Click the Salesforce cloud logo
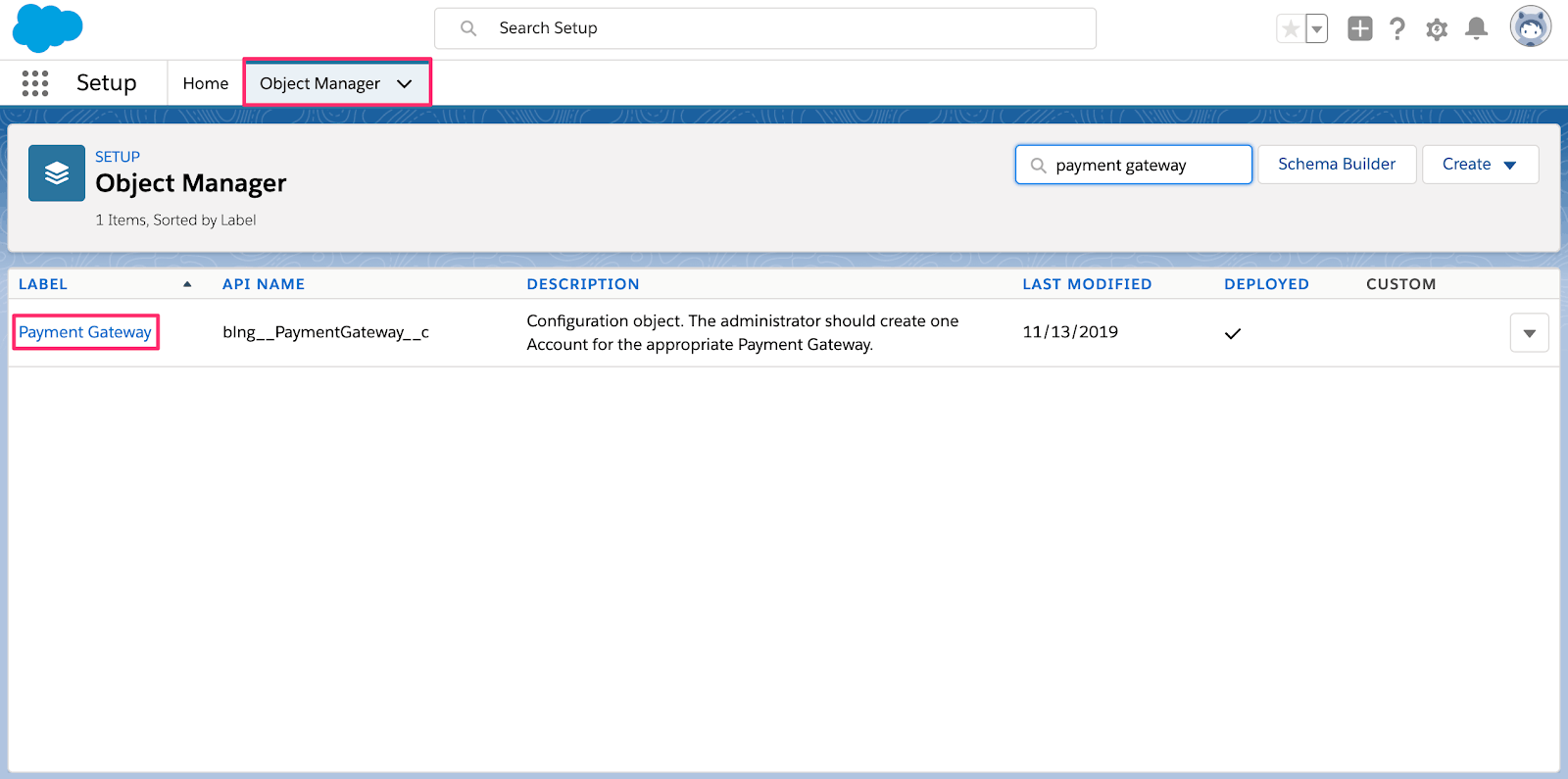Image resolution: width=1568 pixels, height=779 pixels. tap(47, 28)
